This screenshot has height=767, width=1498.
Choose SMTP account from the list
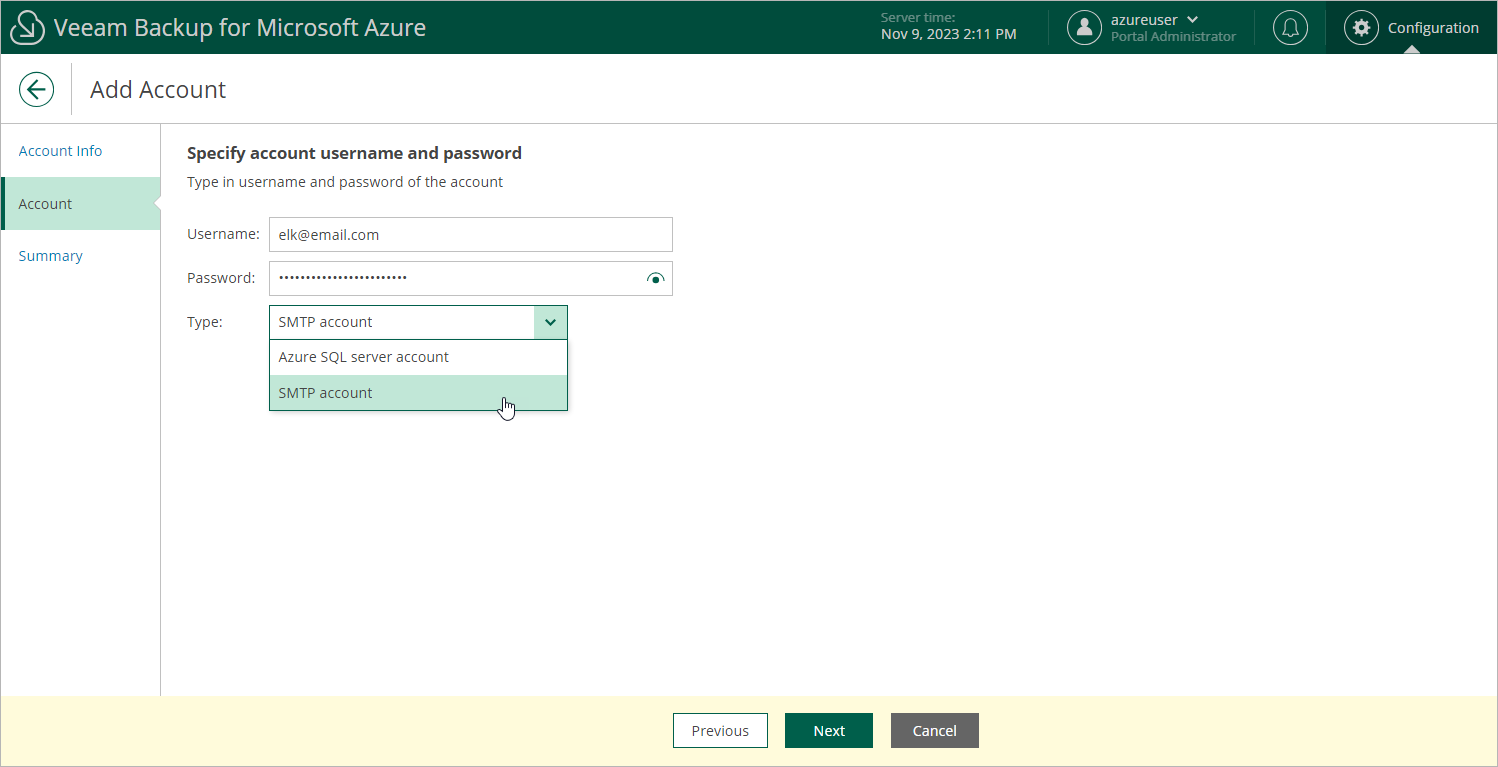pyautogui.click(x=418, y=393)
